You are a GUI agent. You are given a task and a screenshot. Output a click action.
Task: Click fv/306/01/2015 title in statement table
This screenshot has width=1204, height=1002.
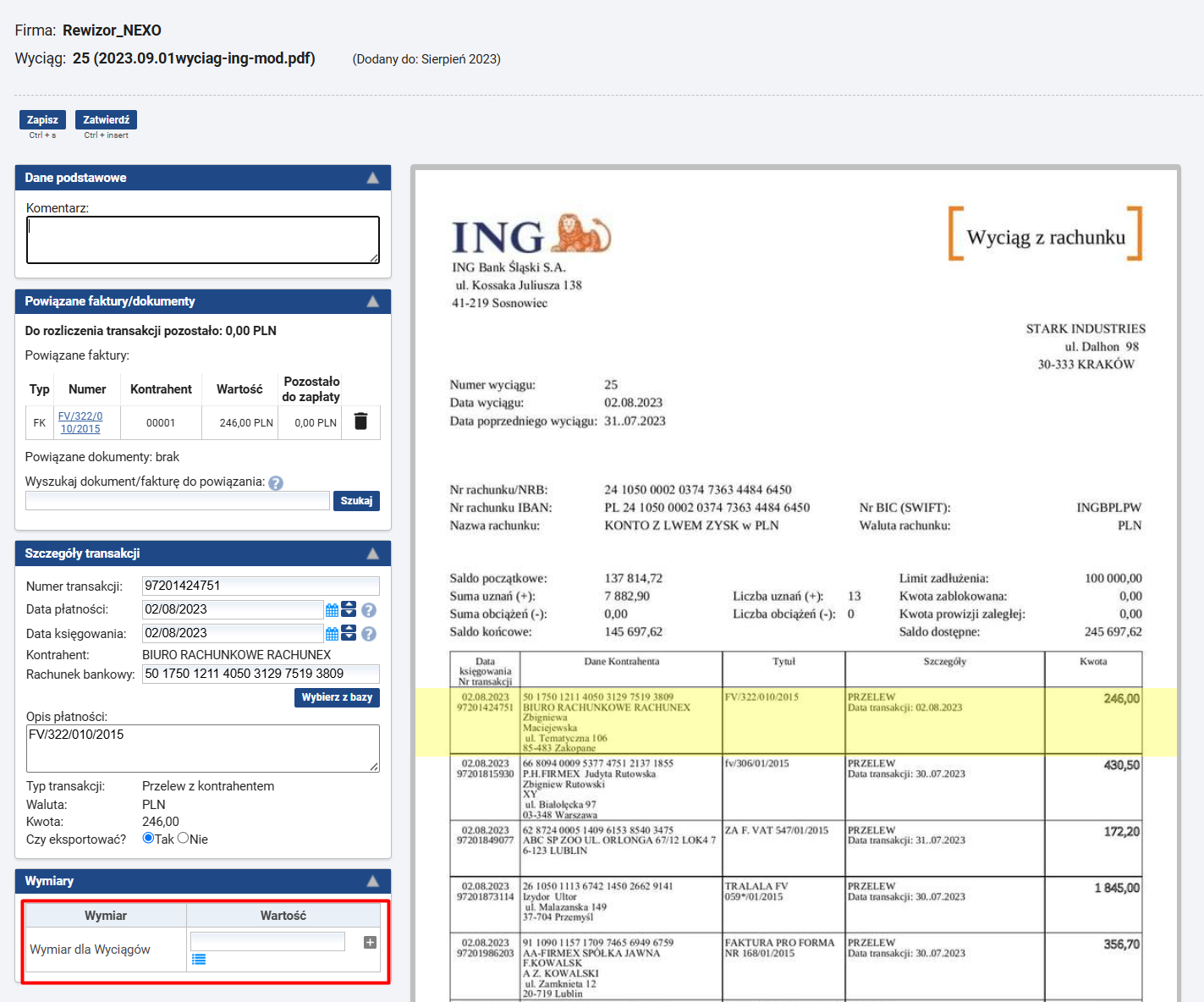(x=756, y=763)
